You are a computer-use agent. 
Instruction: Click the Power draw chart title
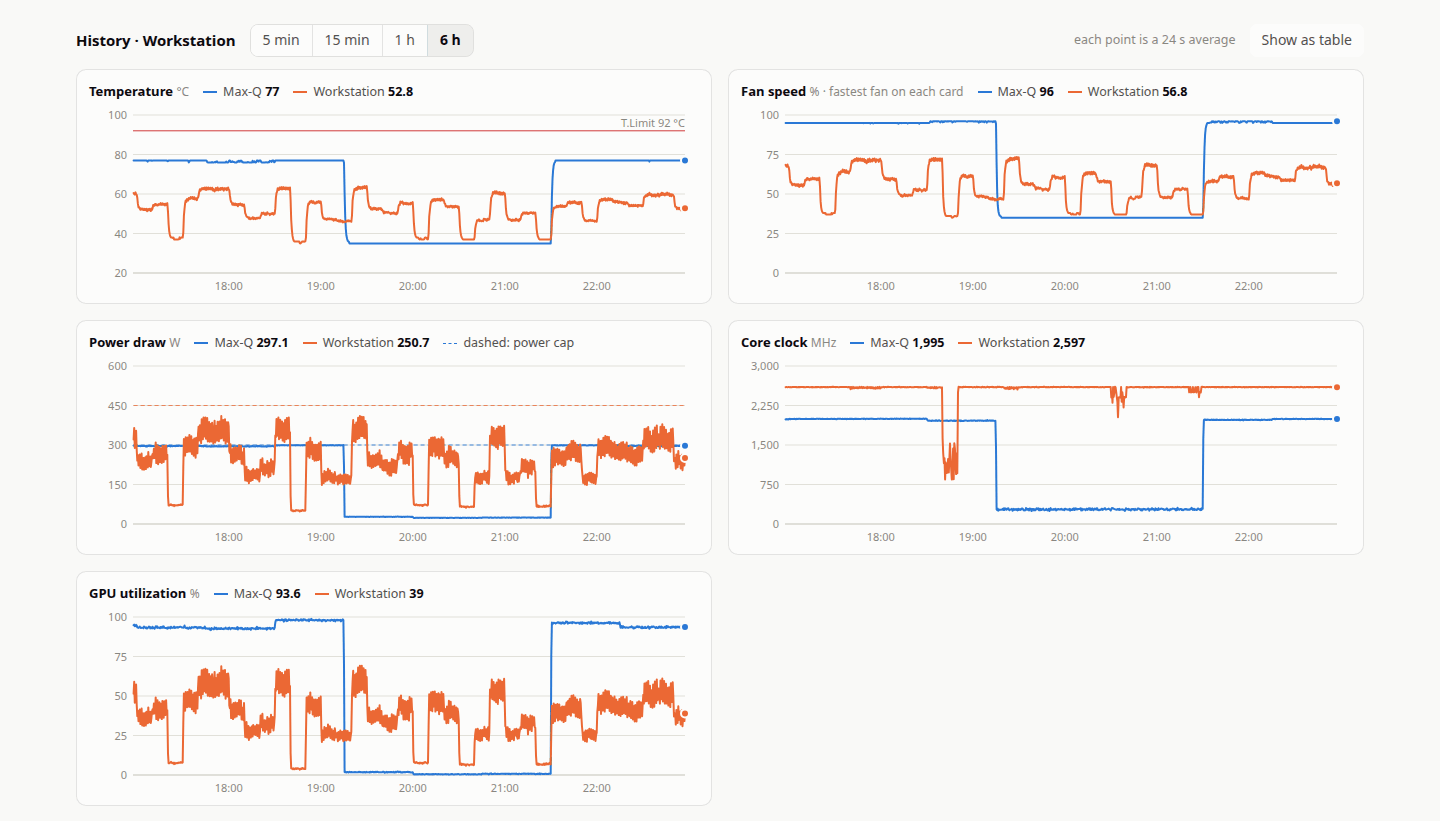point(127,342)
